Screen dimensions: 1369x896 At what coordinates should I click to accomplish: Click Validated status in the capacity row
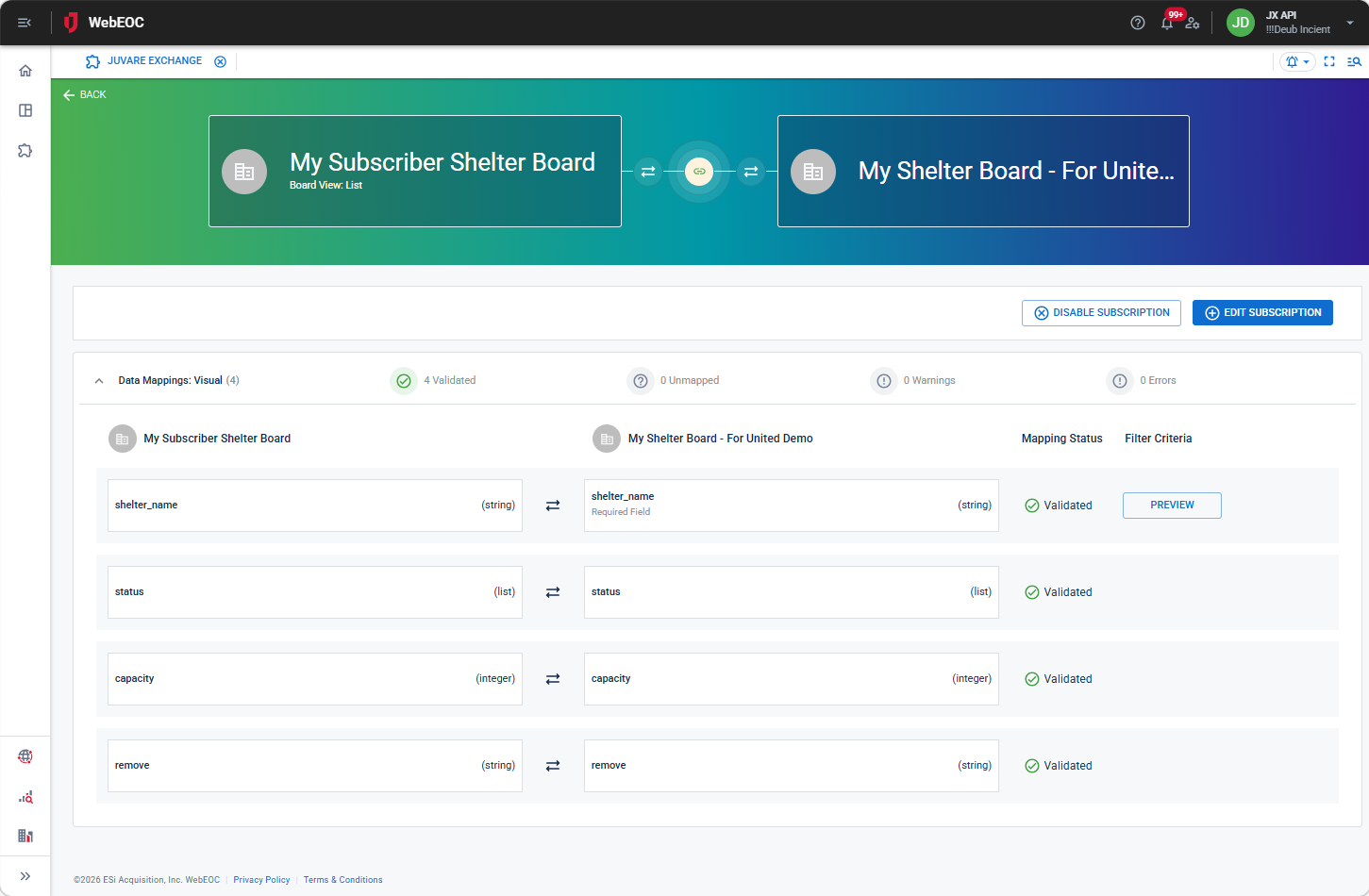pos(1059,679)
